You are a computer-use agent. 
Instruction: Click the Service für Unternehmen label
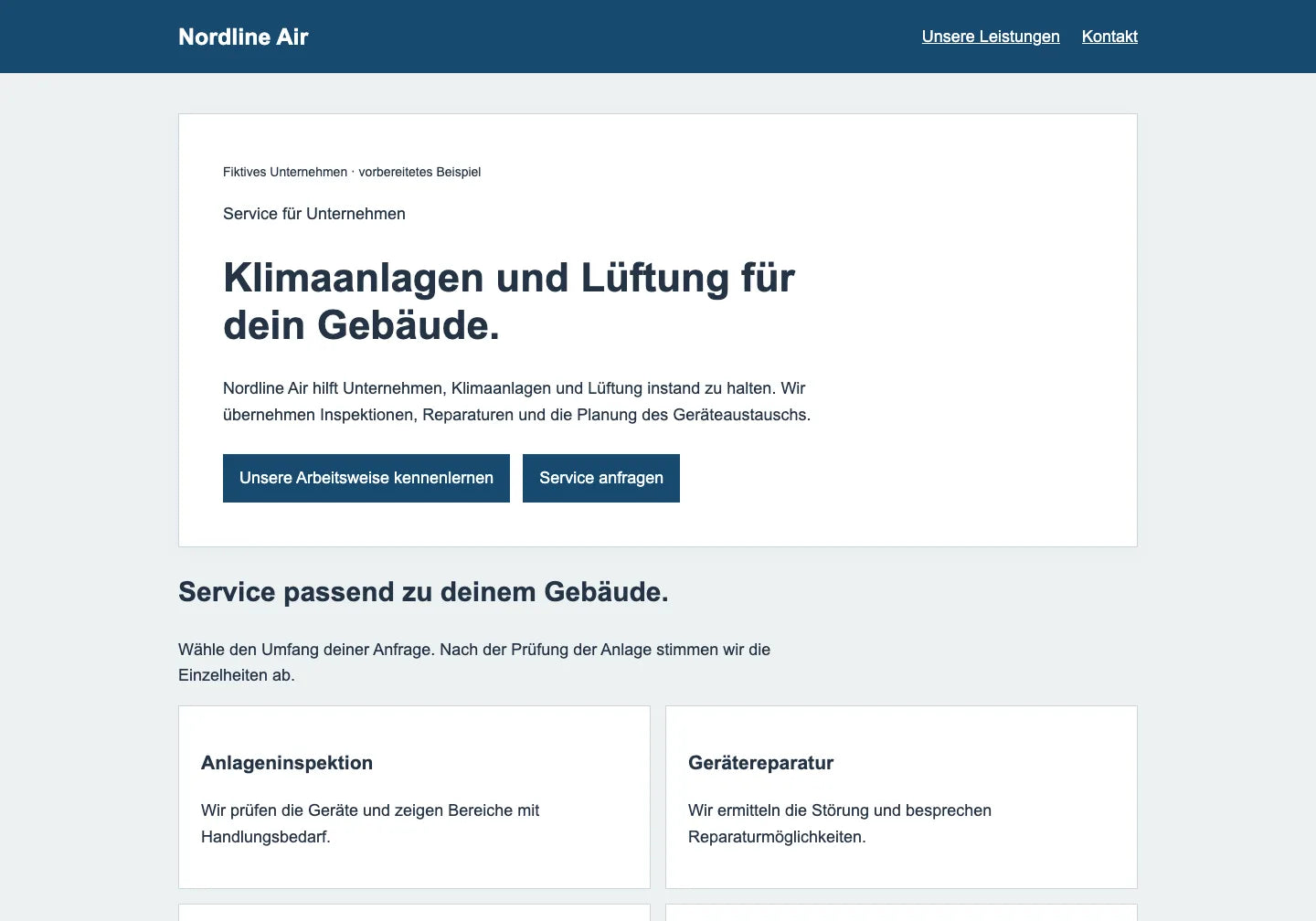[x=314, y=214]
